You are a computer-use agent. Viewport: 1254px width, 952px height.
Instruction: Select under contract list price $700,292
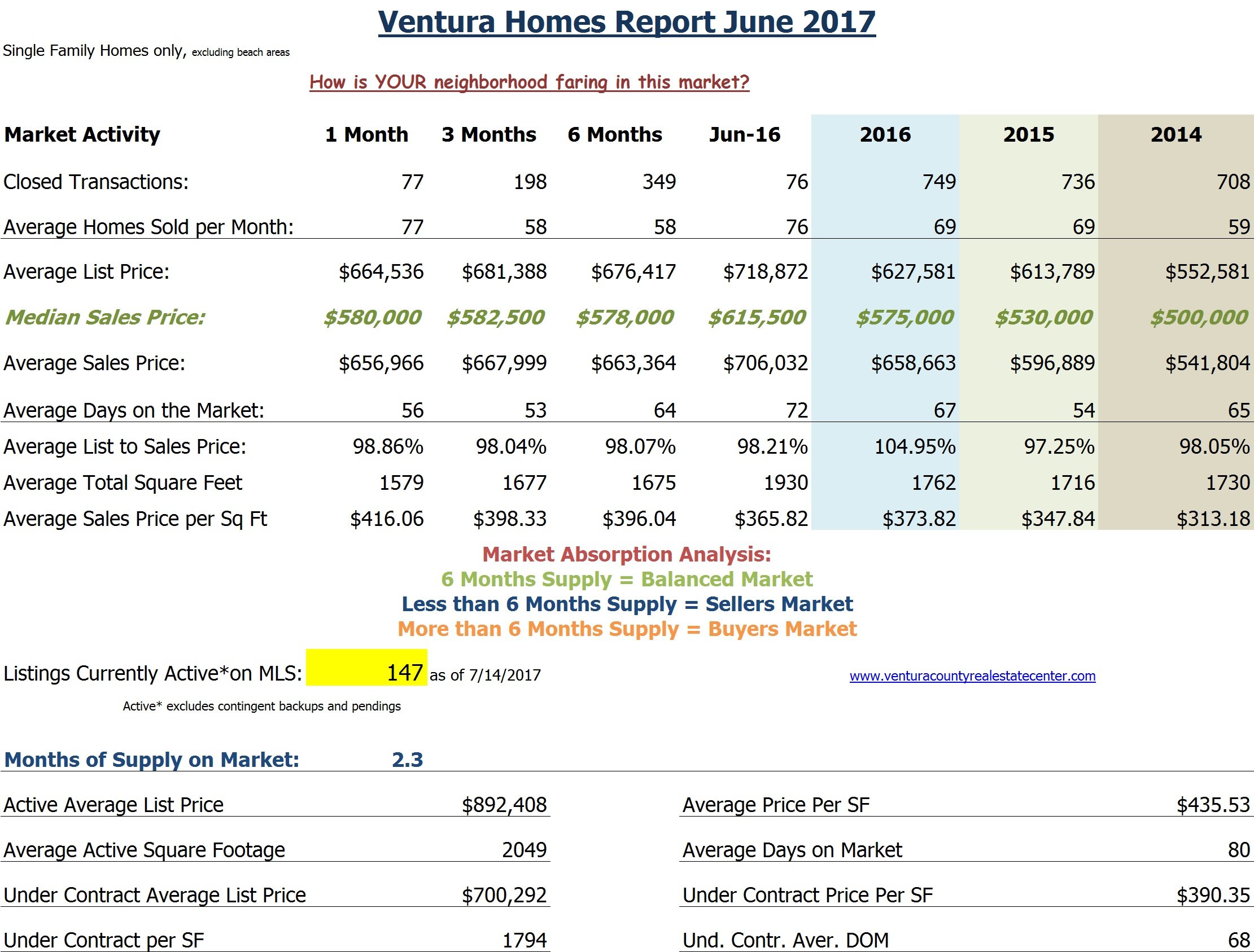coord(504,896)
